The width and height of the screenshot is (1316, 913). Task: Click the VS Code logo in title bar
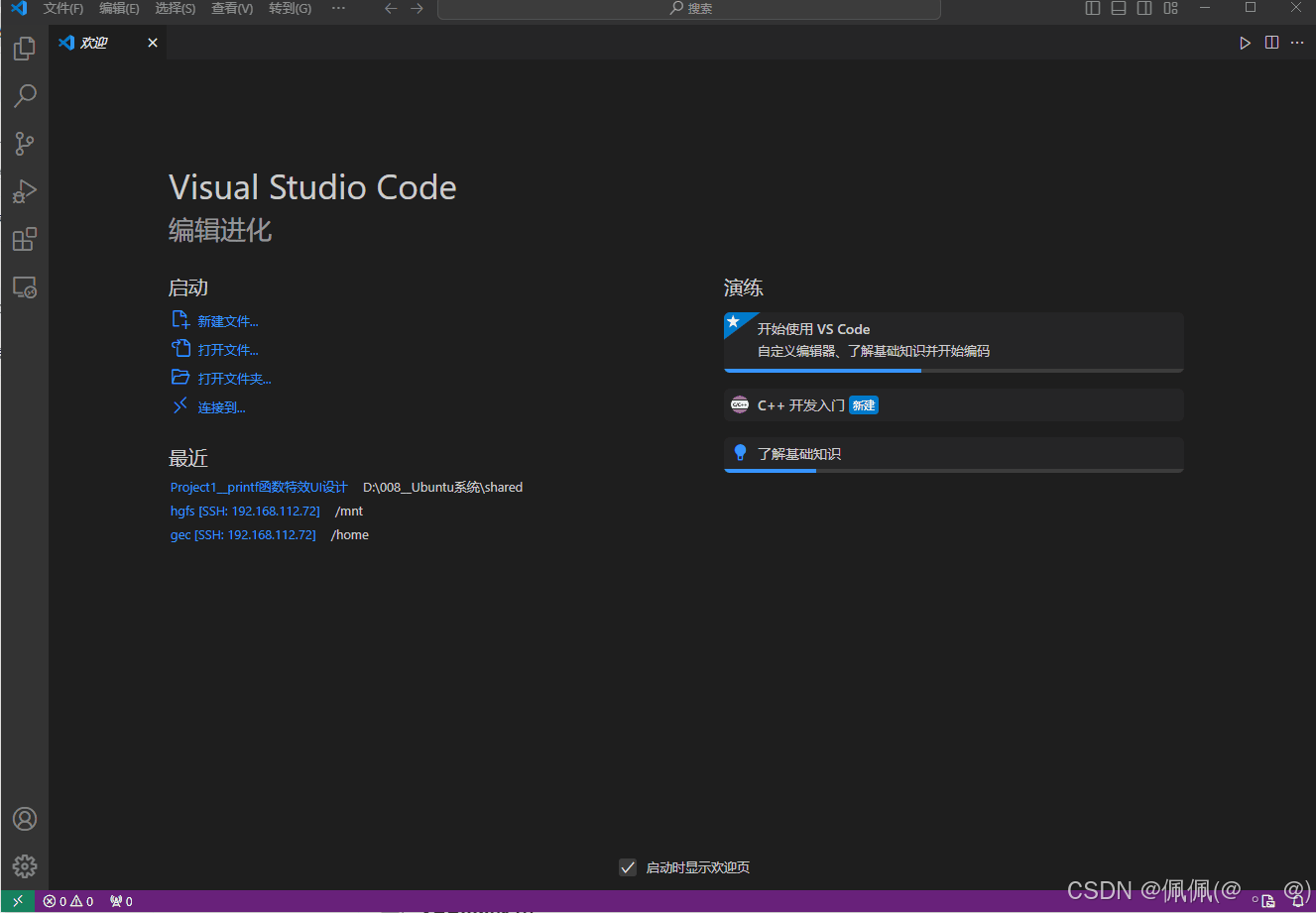(19, 8)
